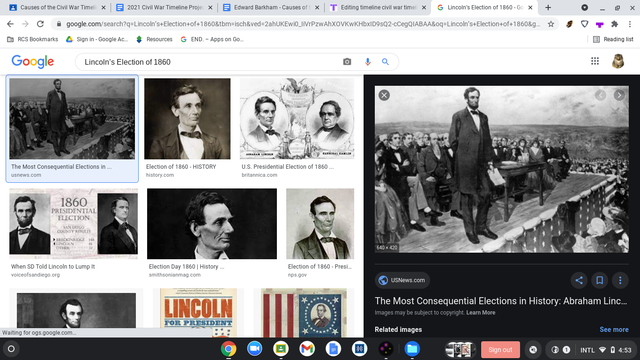Open the Files app in shelf
The image size is (640, 360).
pos(412,349)
